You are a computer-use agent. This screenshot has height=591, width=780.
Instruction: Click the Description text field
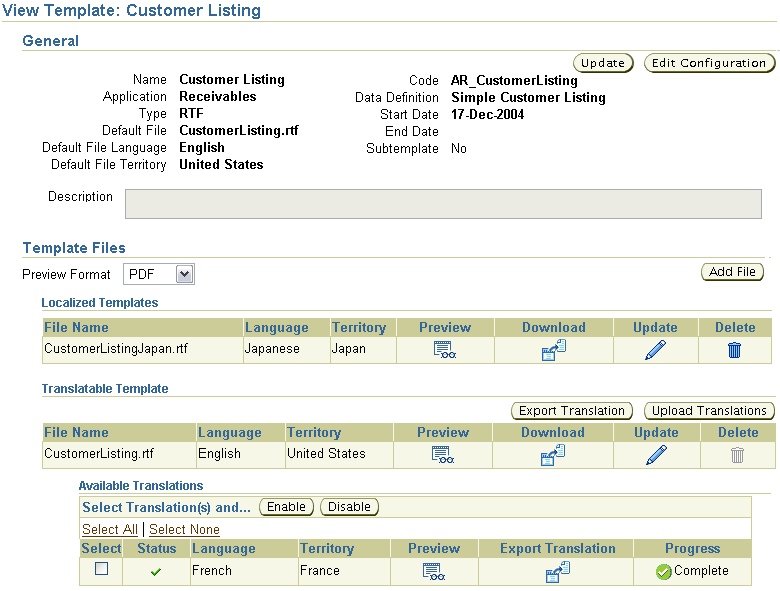click(x=443, y=203)
